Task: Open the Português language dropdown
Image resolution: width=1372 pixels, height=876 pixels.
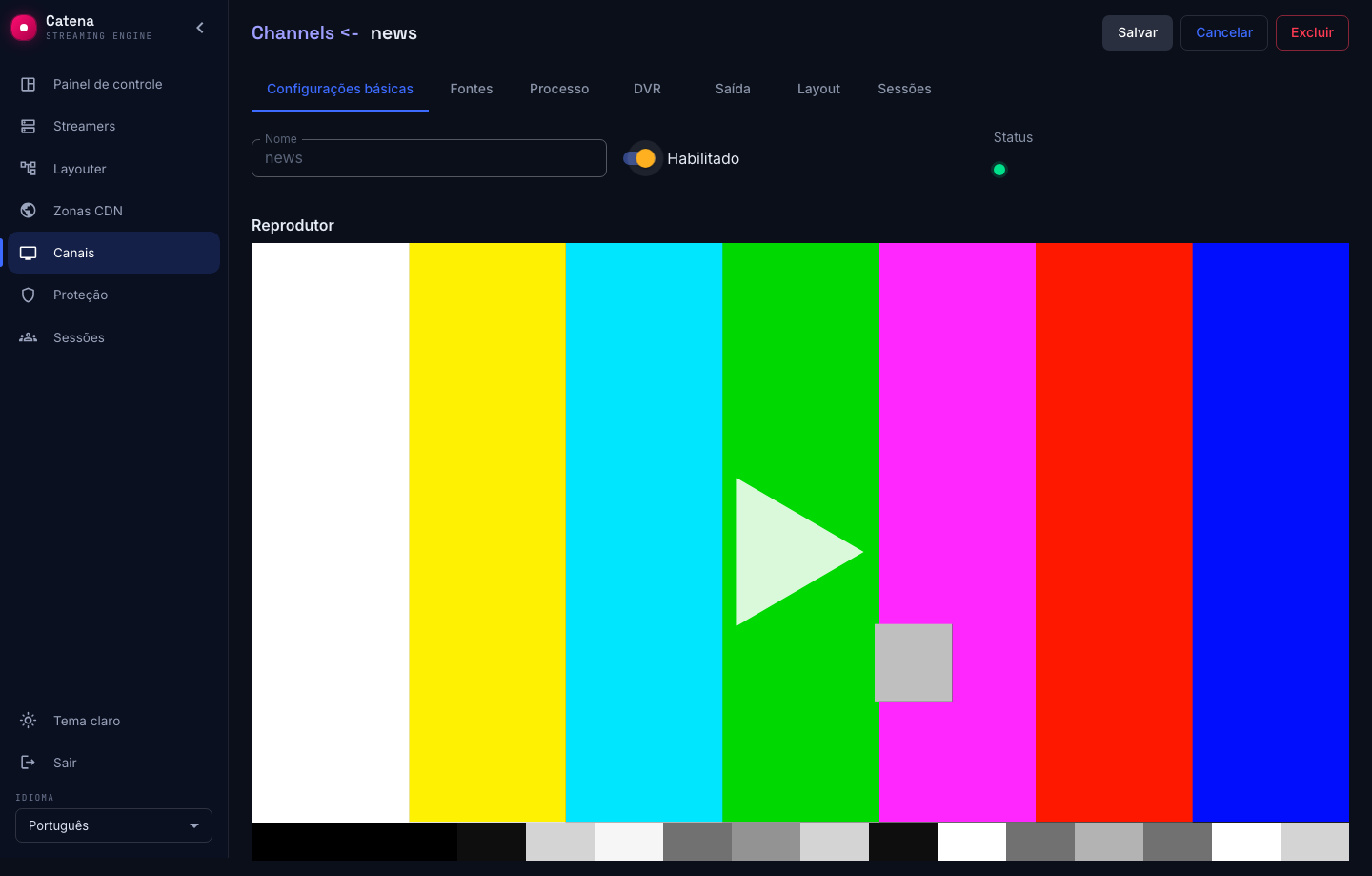Action: [x=113, y=825]
